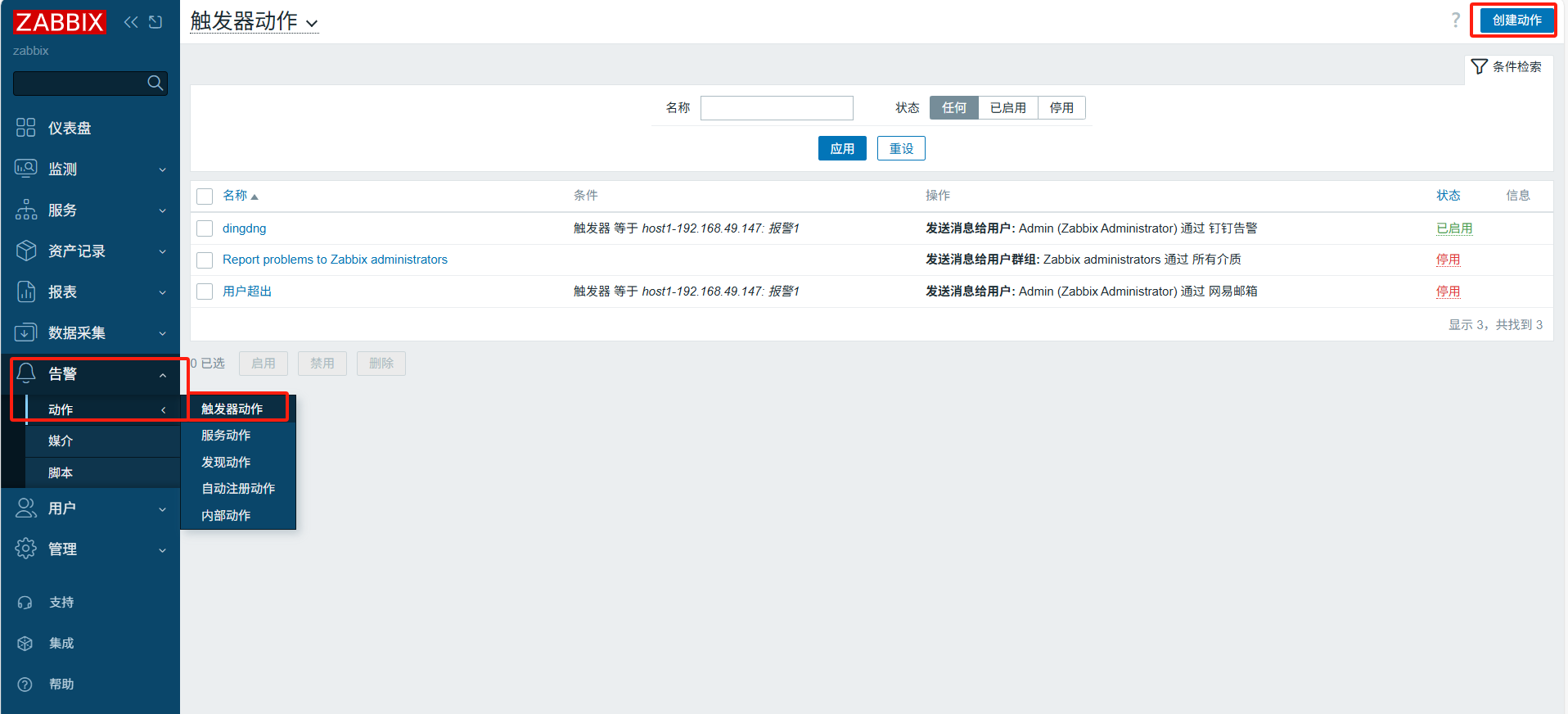1568x714 pixels.
Task: Click the 监测 monitoring icon
Action: pyautogui.click(x=26, y=168)
